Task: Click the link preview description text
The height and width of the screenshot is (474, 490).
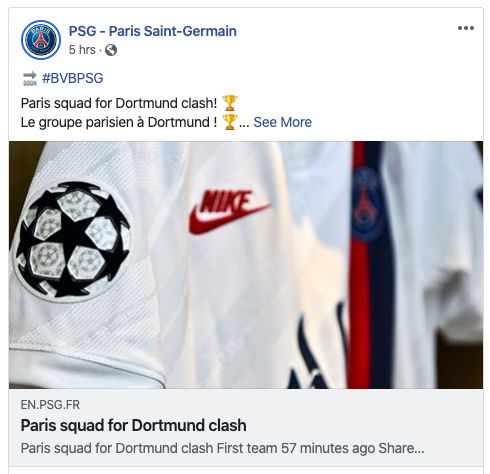Action: (x=222, y=448)
